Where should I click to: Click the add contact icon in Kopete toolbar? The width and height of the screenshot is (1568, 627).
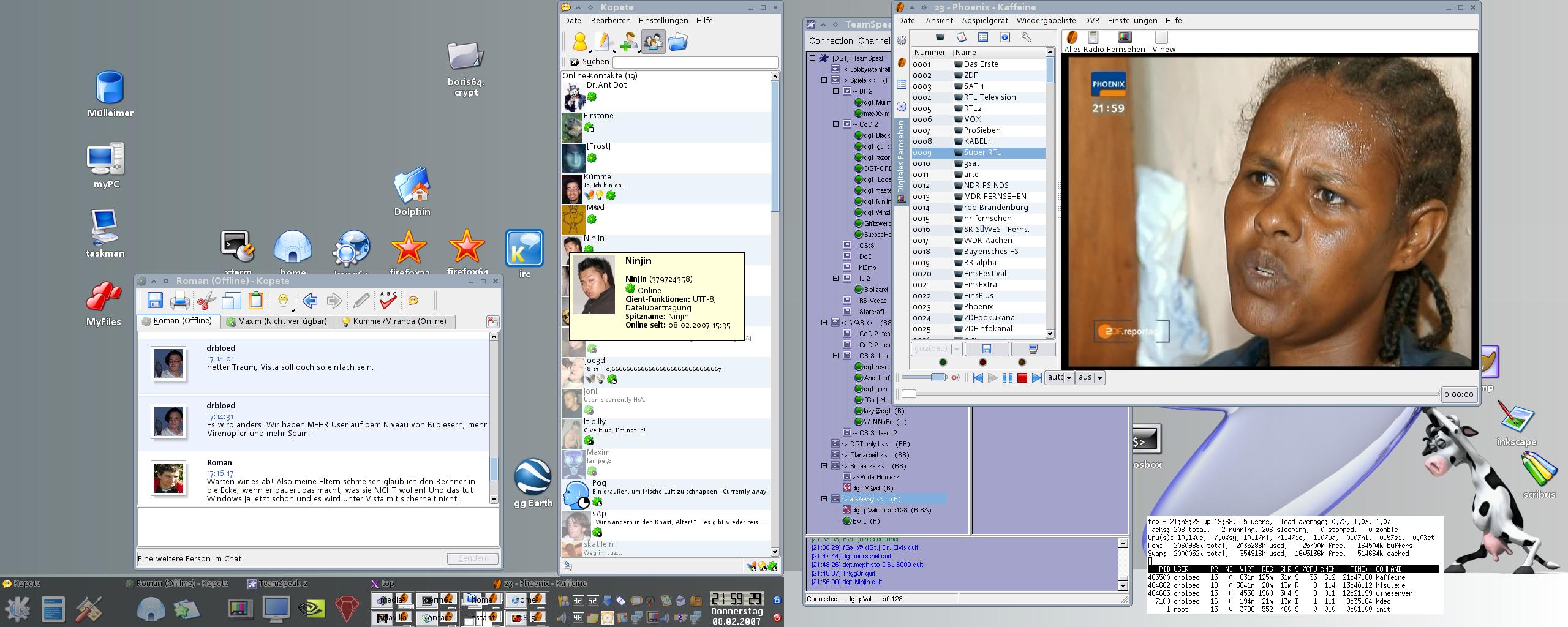(x=628, y=42)
